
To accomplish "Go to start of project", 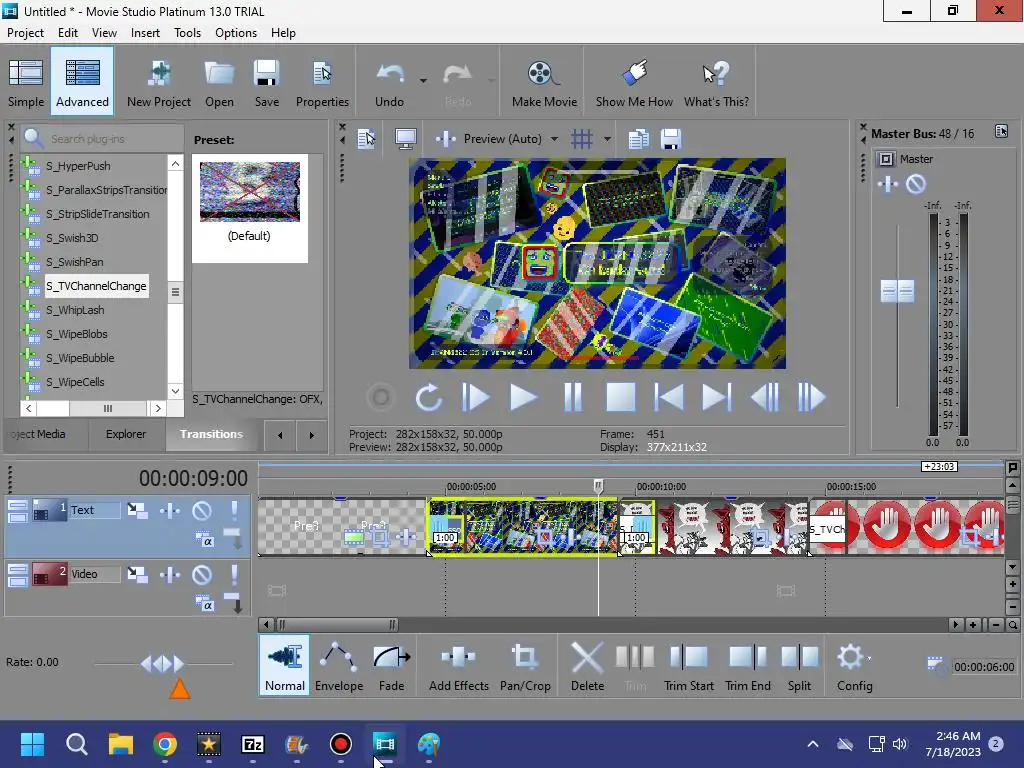I will pos(668,397).
